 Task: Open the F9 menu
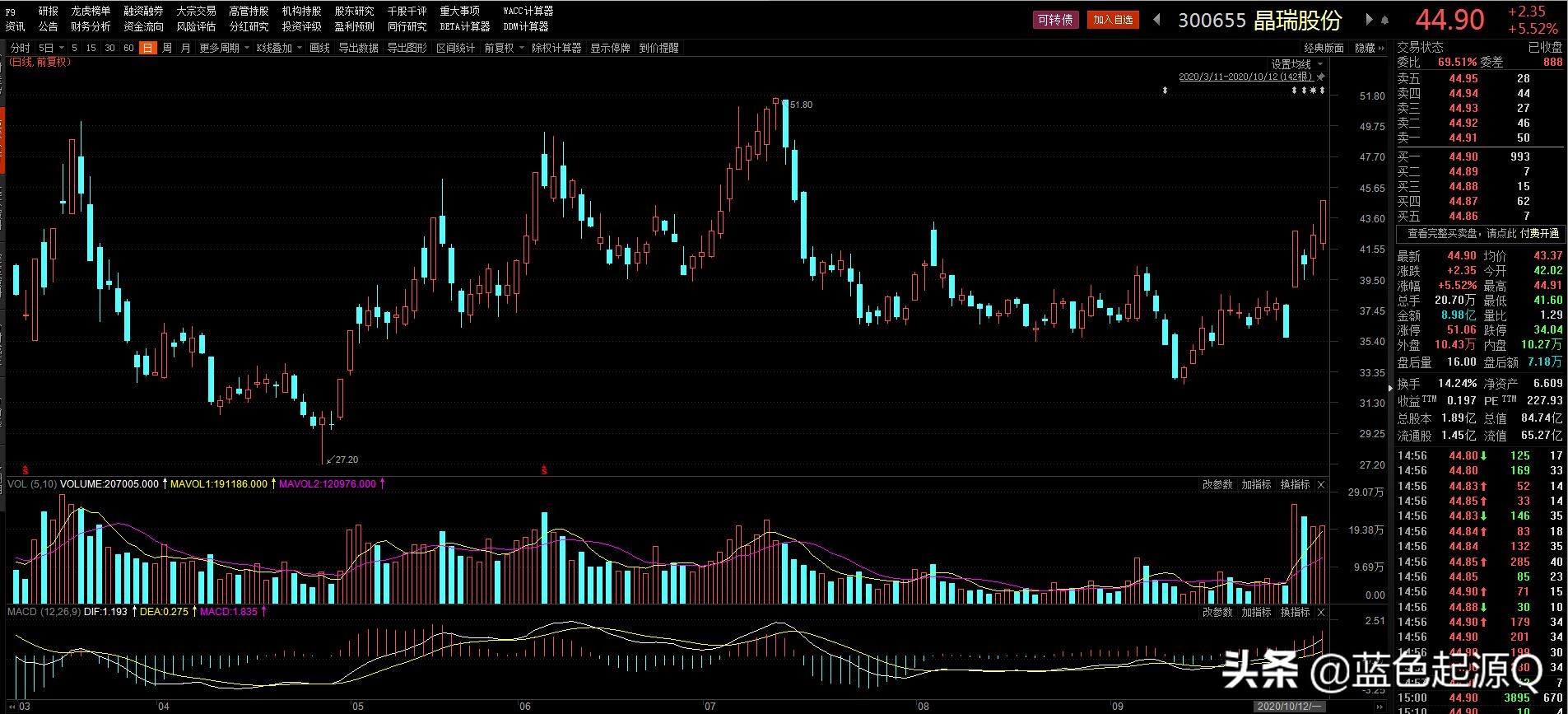tap(10, 12)
